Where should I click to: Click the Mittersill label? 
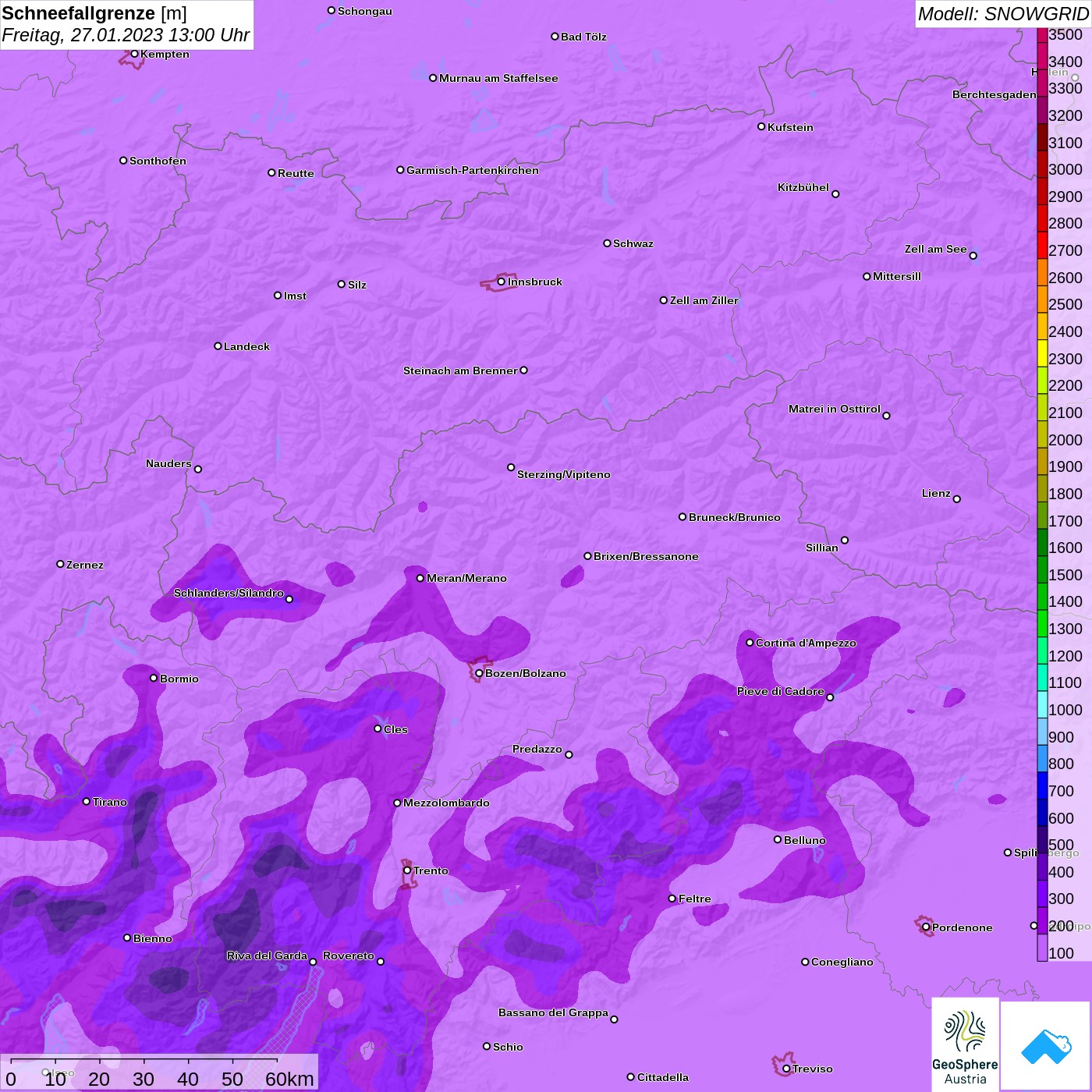(897, 276)
